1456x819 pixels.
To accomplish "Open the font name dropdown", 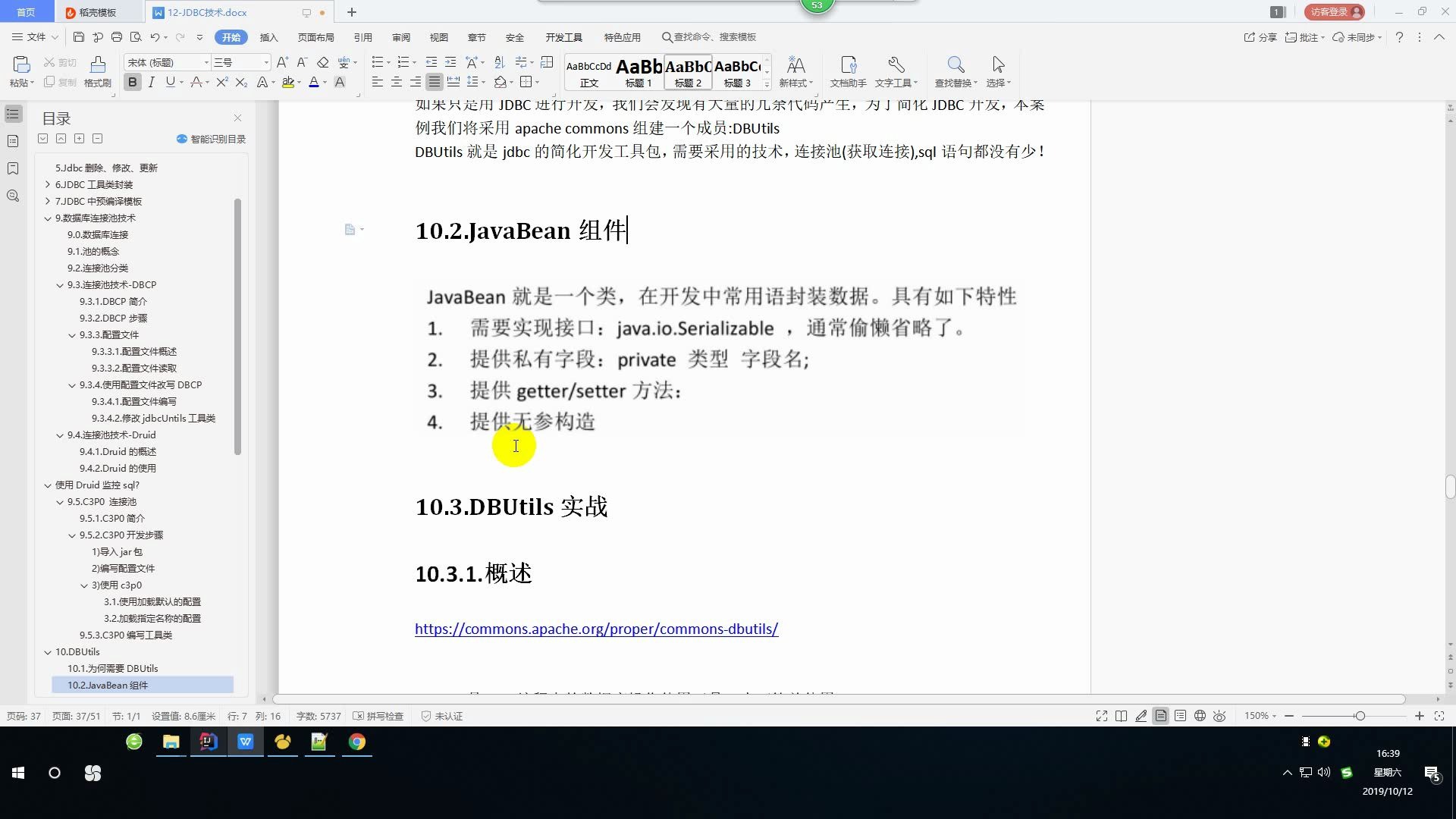I will (206, 62).
